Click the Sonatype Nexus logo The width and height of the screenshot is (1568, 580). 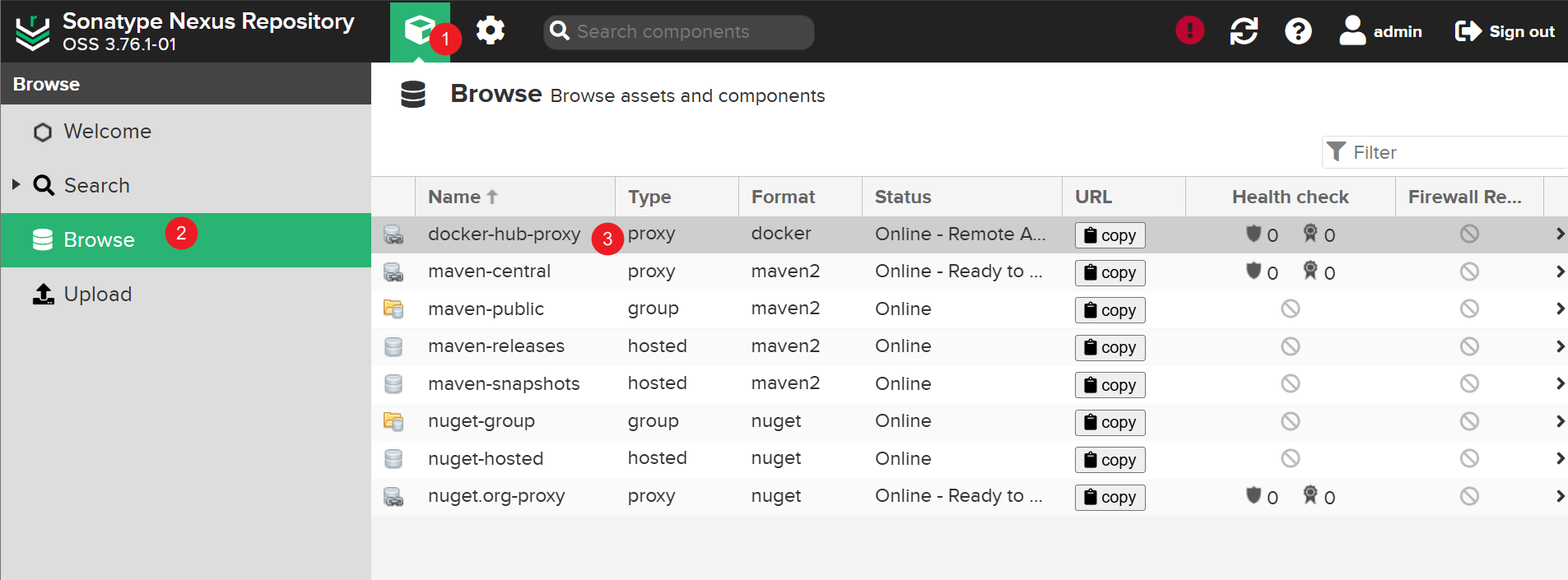[x=33, y=33]
